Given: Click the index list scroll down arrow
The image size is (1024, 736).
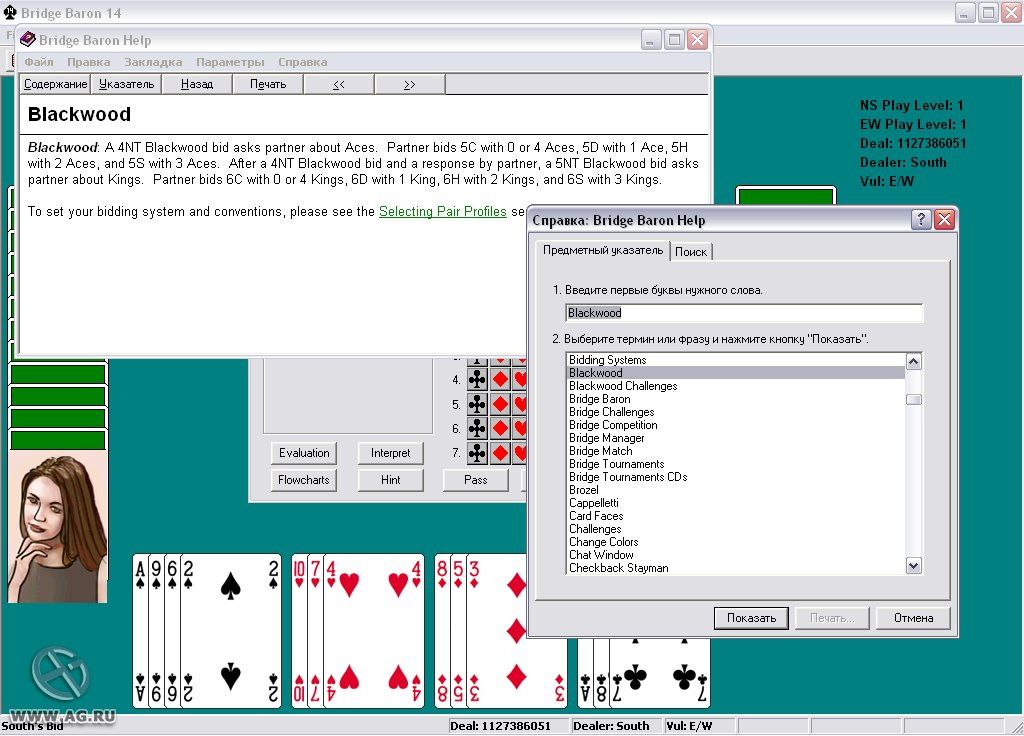Looking at the screenshot, I should [x=914, y=566].
